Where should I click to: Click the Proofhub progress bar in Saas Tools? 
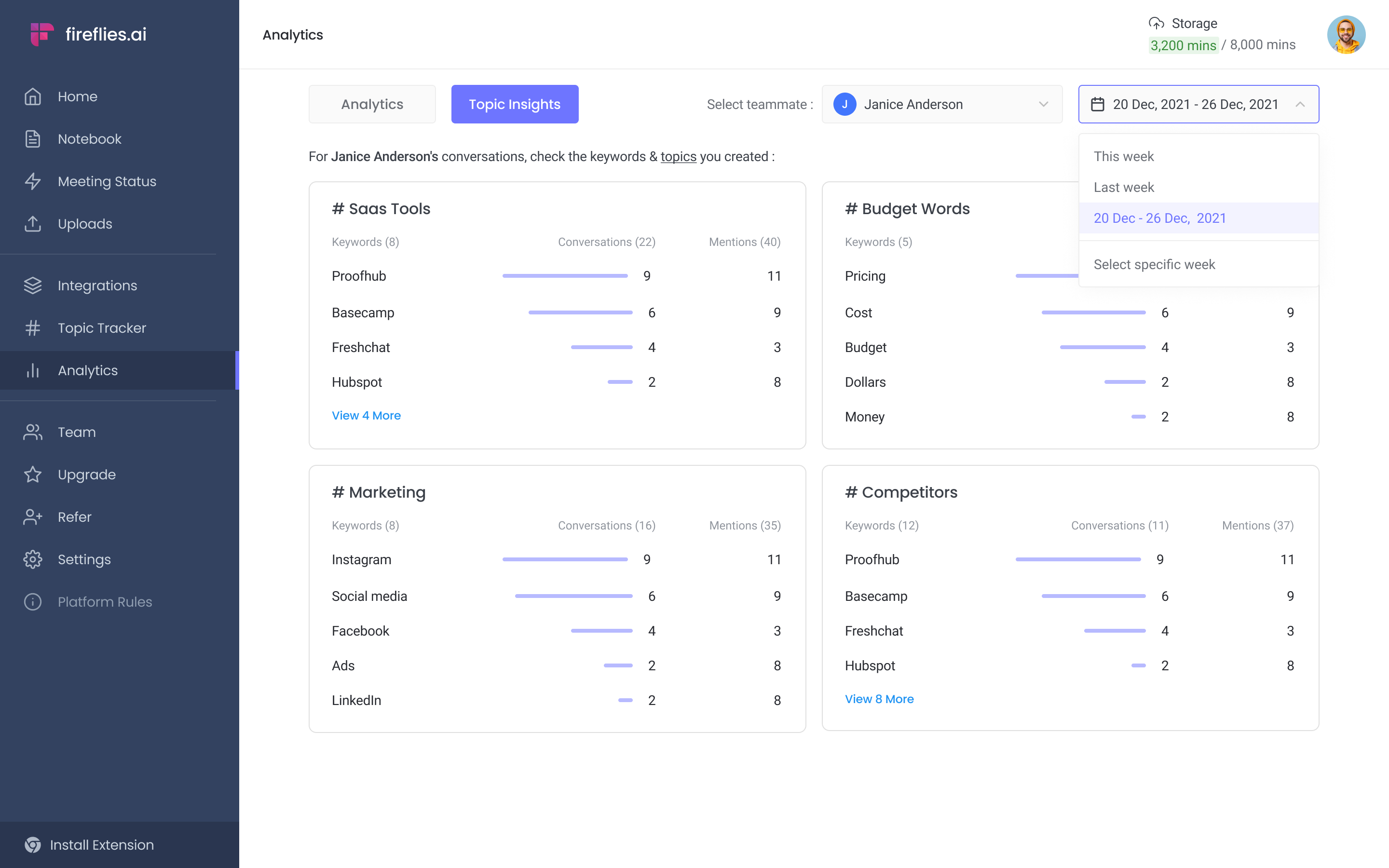click(x=565, y=276)
